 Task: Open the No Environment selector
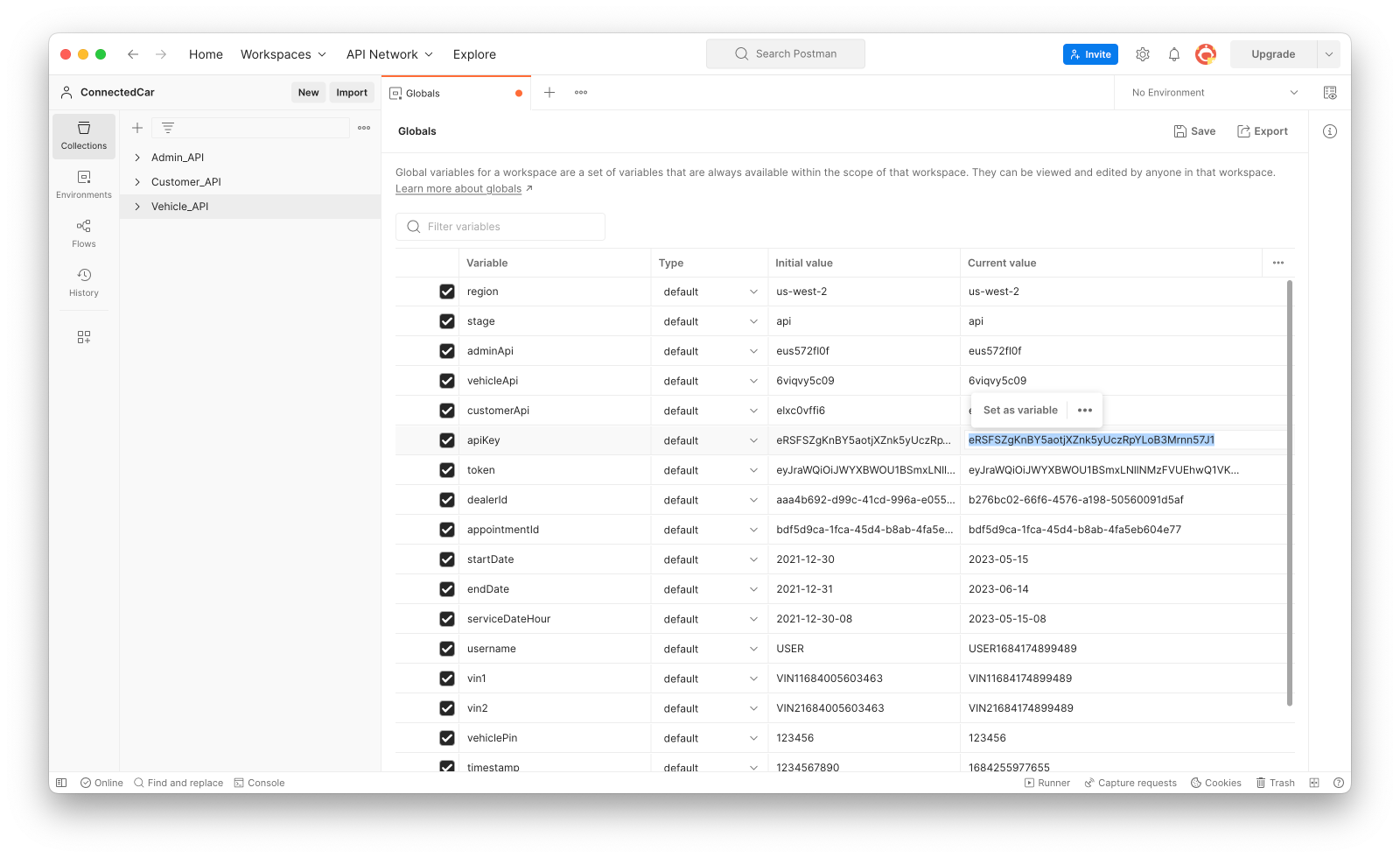1214,92
